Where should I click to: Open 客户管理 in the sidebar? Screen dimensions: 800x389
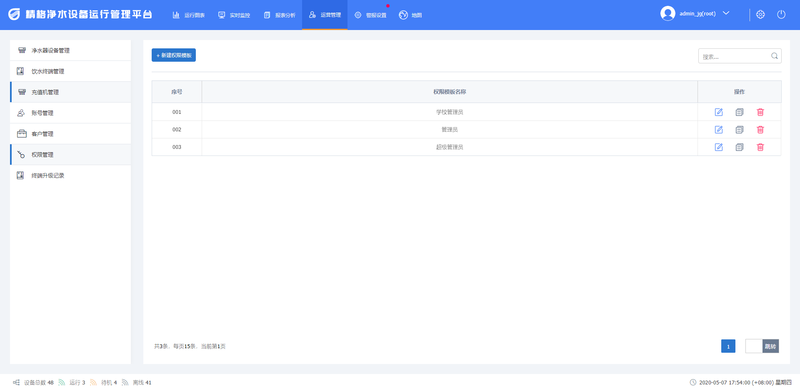coord(70,134)
